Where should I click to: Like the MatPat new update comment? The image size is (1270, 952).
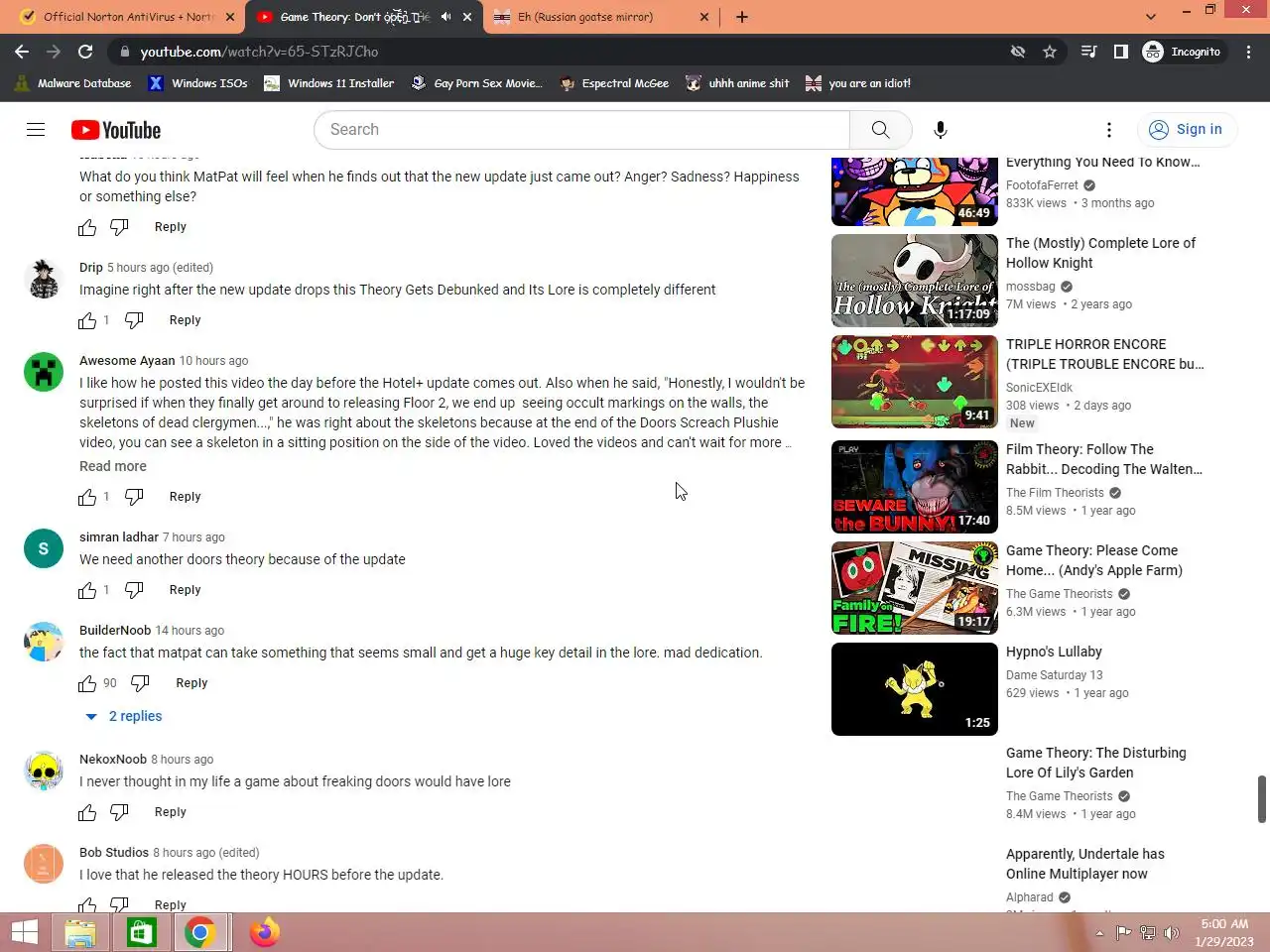point(87,227)
